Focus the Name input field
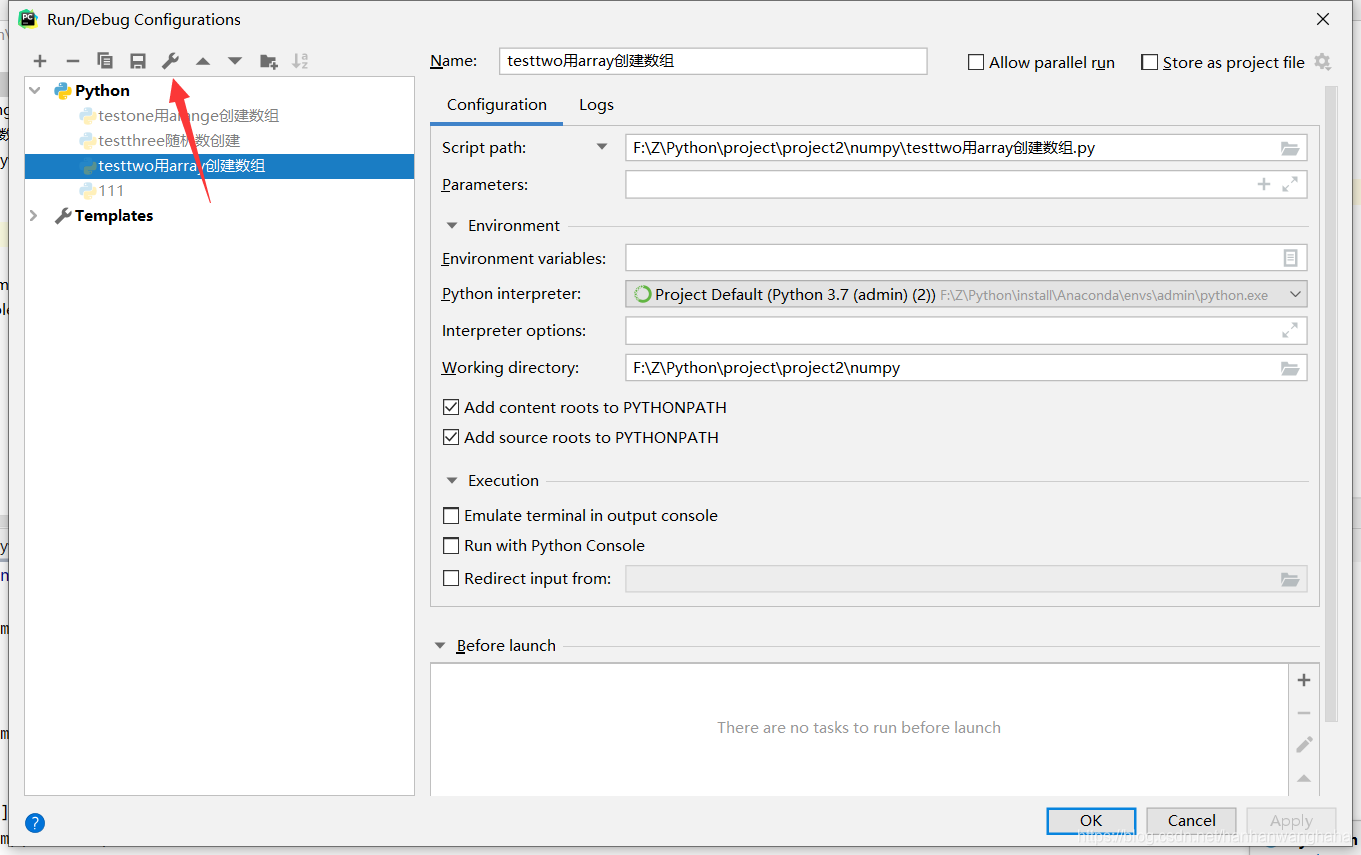Screen dimensions: 1361x855 click(x=713, y=61)
